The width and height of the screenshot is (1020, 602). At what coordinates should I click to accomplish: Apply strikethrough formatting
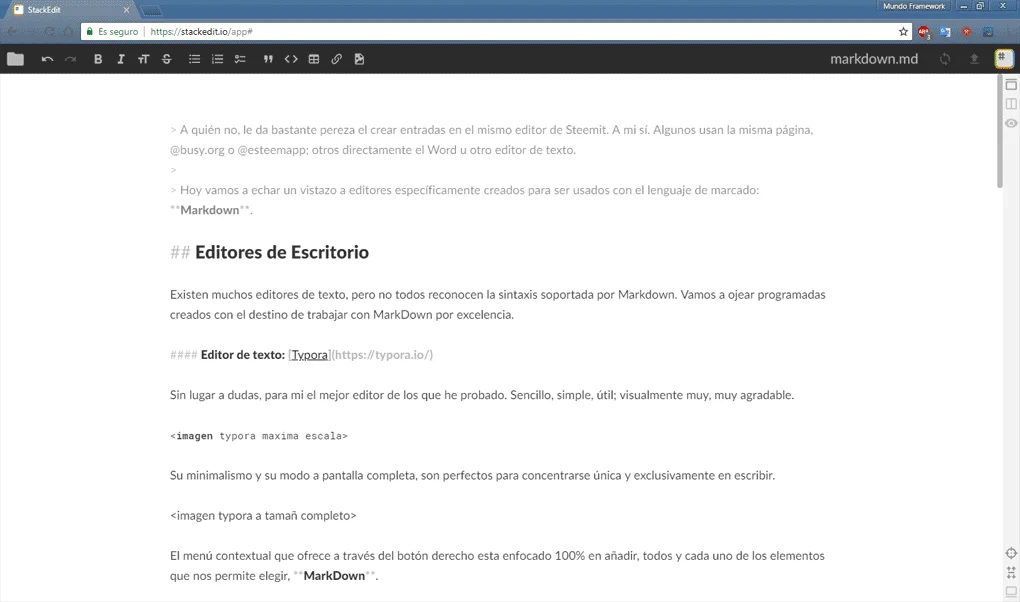click(x=166, y=58)
